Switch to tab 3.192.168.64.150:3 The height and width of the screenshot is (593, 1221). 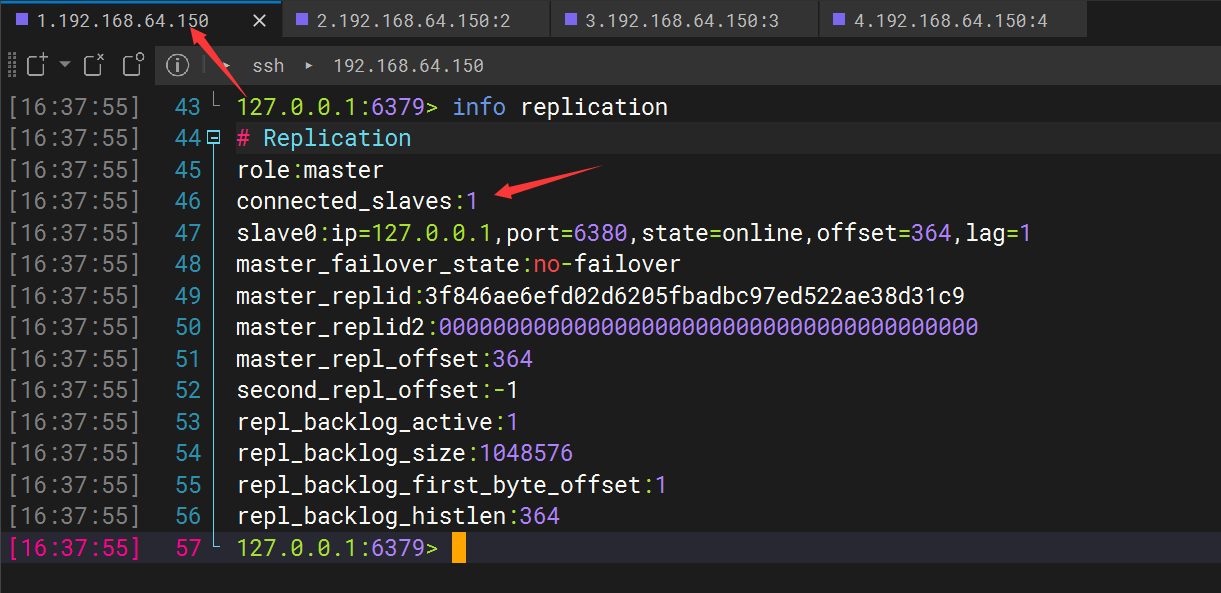682,20
